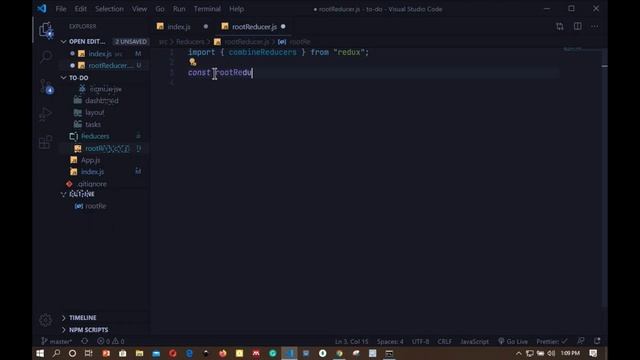The image size is (640, 360).
Task: Open Windows taskbar search
Action: pos(56,353)
